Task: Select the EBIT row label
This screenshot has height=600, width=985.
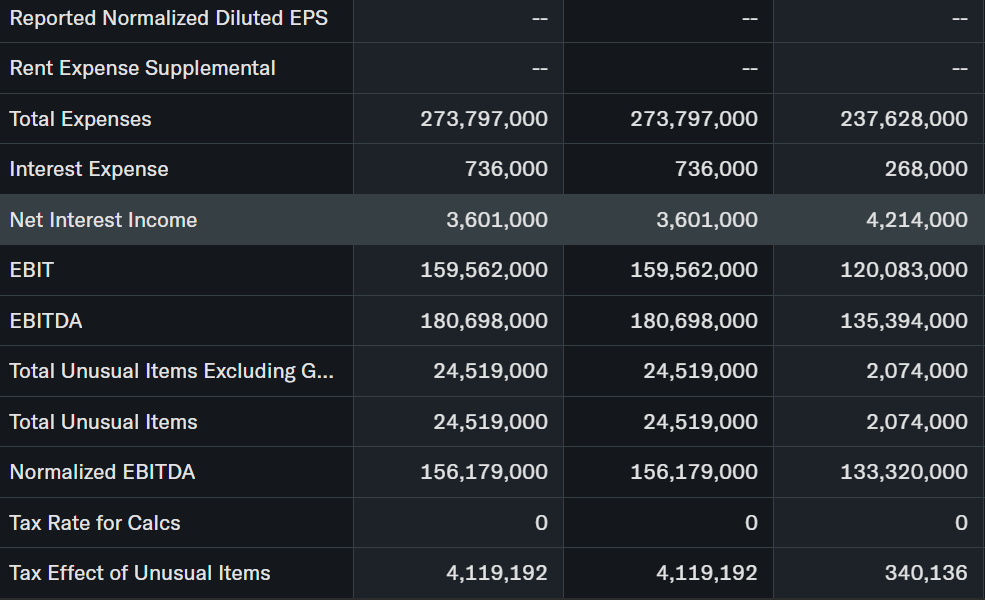Action: tap(31, 270)
